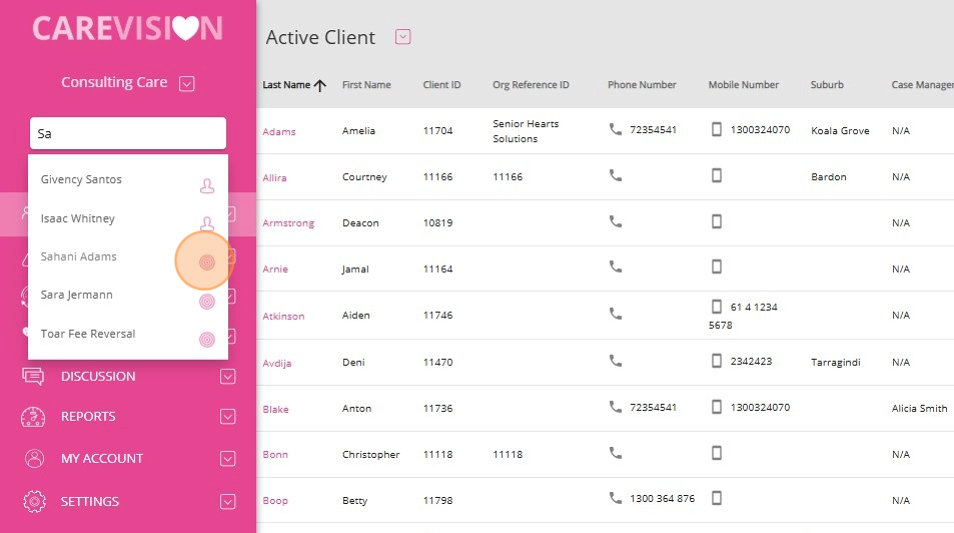The image size is (954, 533).
Task: Open client Armstrong record link
Action: (x=288, y=223)
